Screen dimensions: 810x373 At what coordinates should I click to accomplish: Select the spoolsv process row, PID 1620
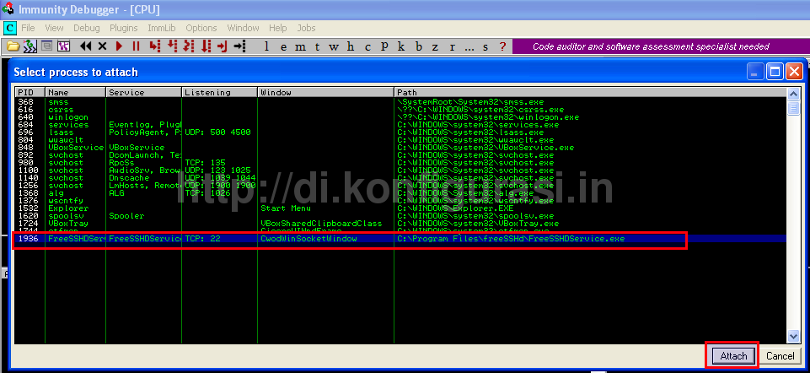click(400, 216)
